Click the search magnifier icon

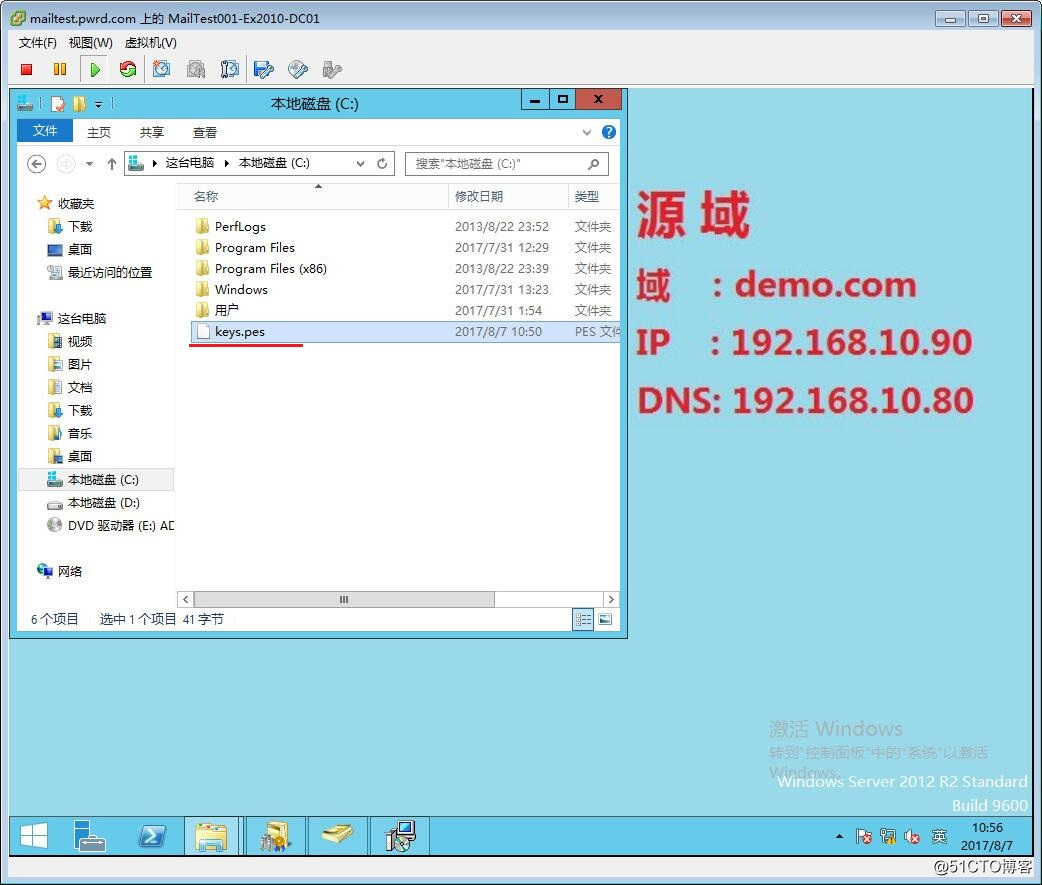[x=593, y=163]
